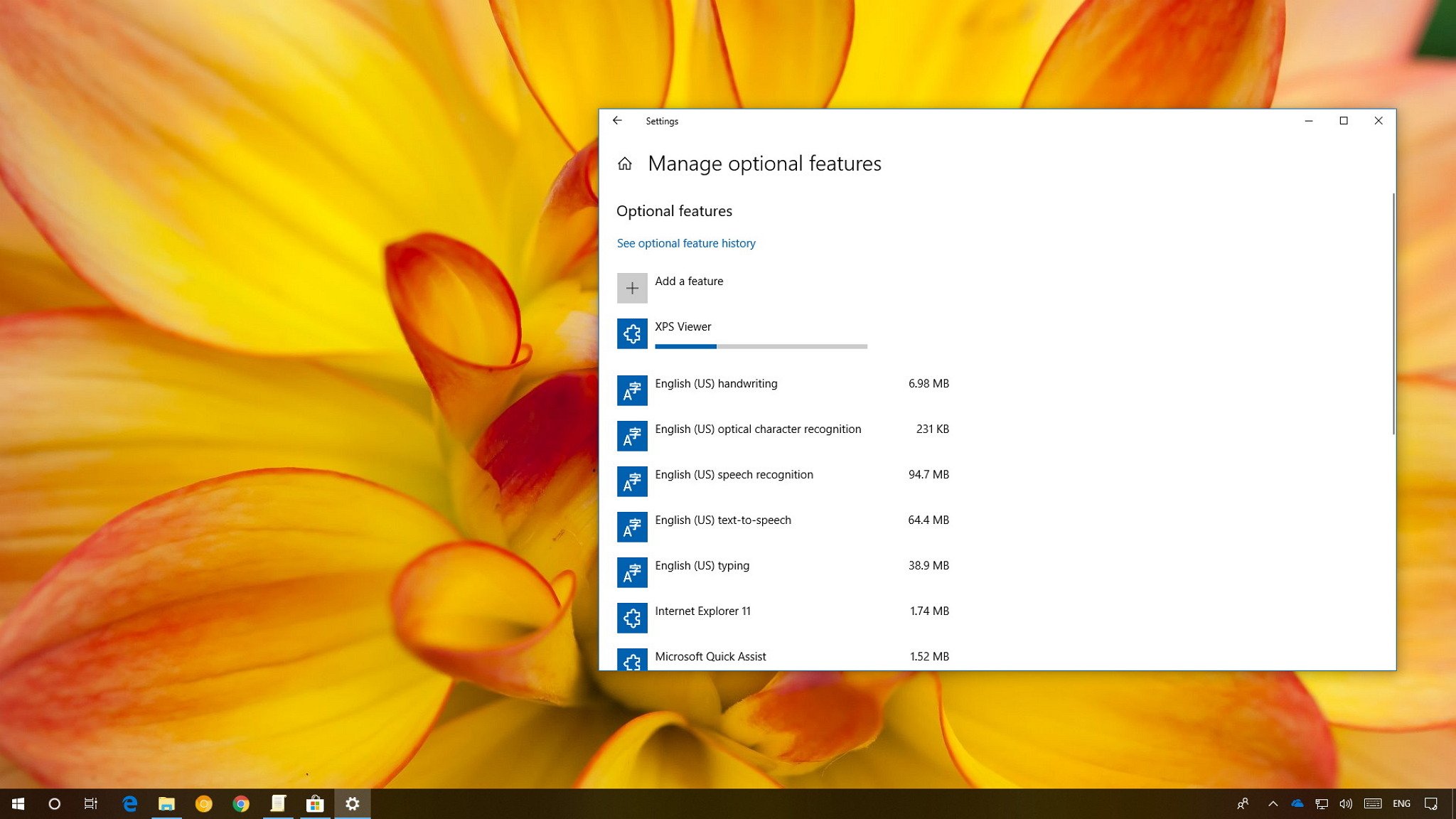Click the plus icon to add a feature

(632, 288)
